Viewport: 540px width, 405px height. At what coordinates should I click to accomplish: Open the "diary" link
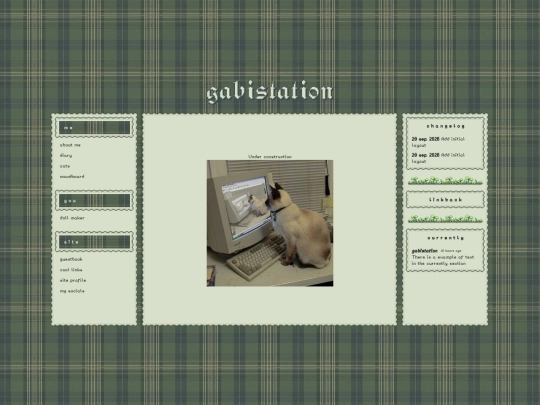(66, 156)
